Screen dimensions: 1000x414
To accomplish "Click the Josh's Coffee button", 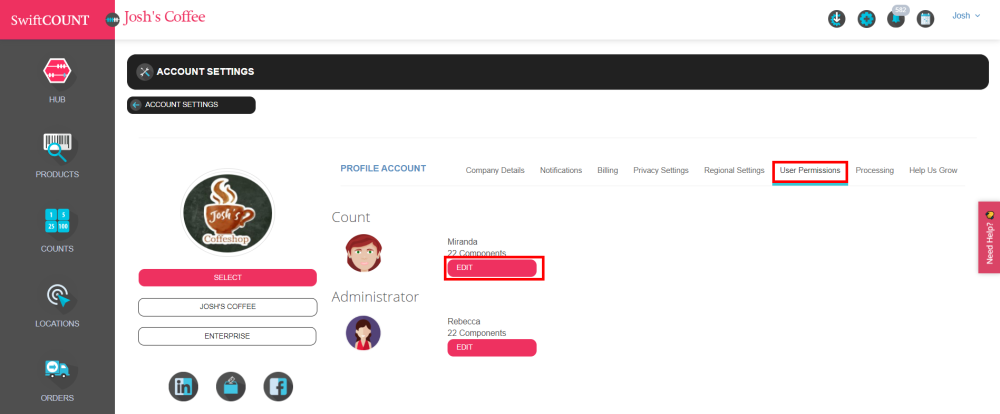I will click(228, 307).
